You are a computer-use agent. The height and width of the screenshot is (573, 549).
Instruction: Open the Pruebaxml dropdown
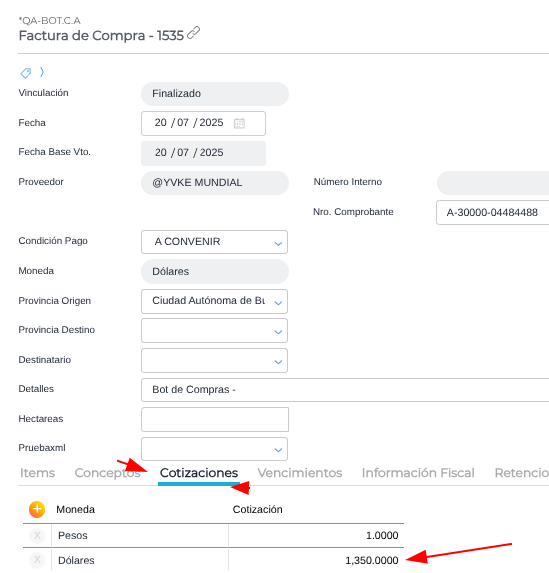214,449
